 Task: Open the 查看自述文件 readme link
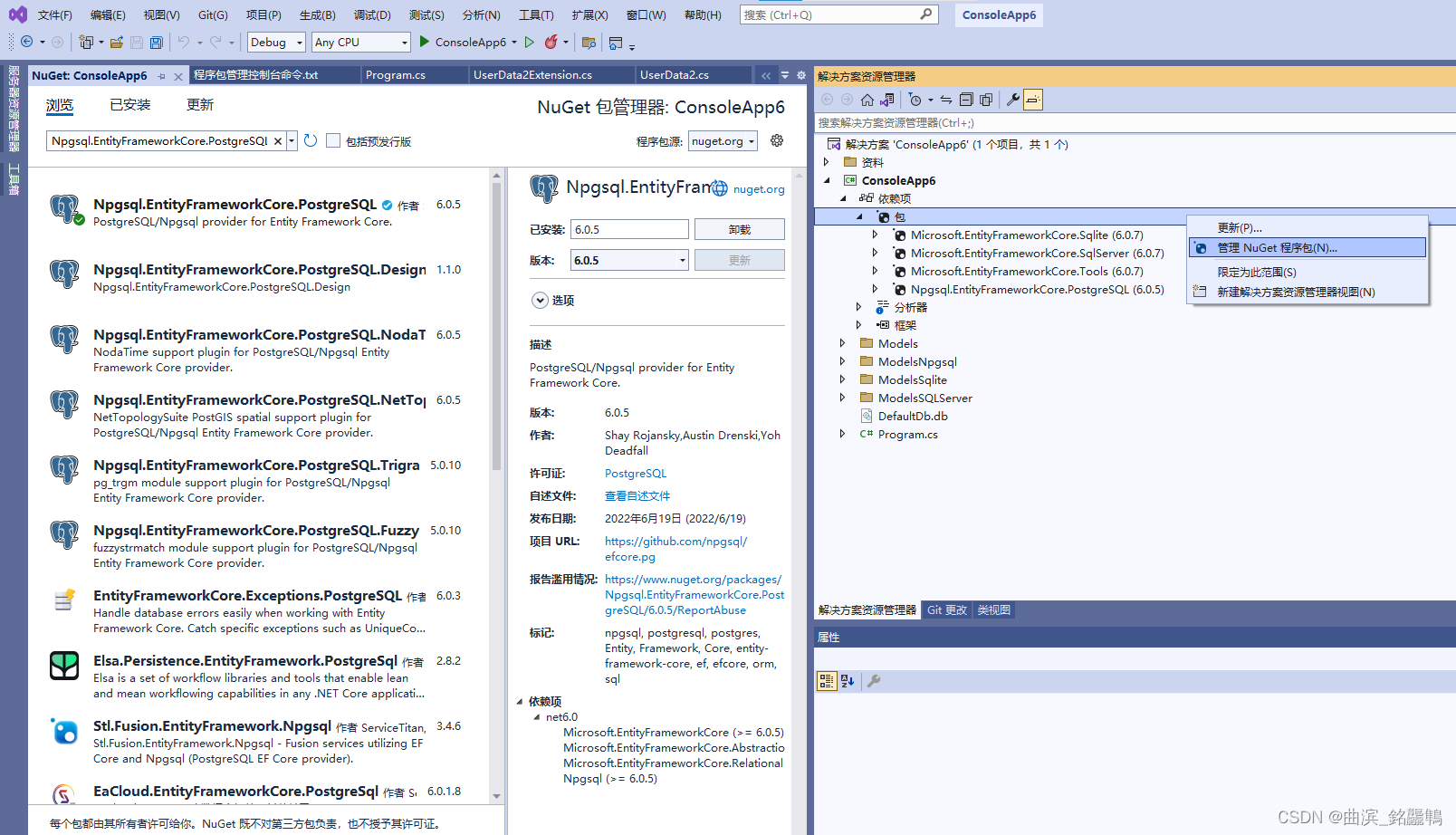click(x=637, y=496)
